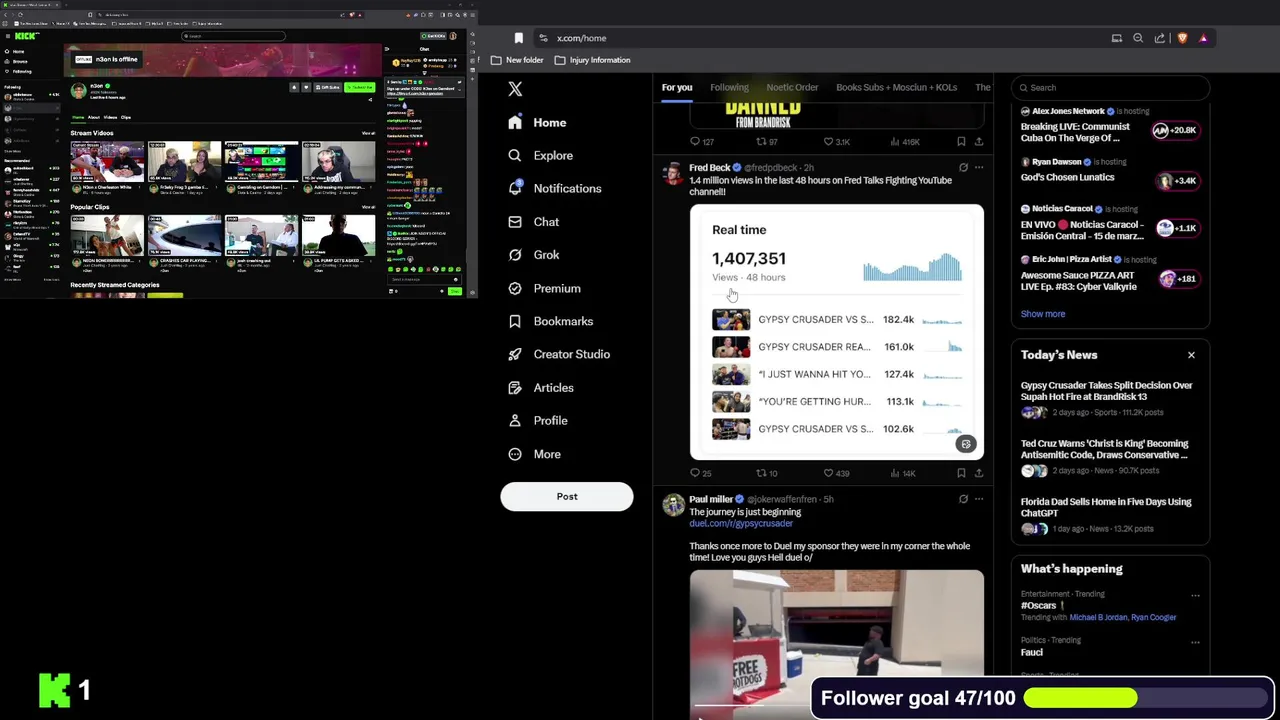Open Home in the X sidebar
The image size is (1280, 720).
pos(537,122)
